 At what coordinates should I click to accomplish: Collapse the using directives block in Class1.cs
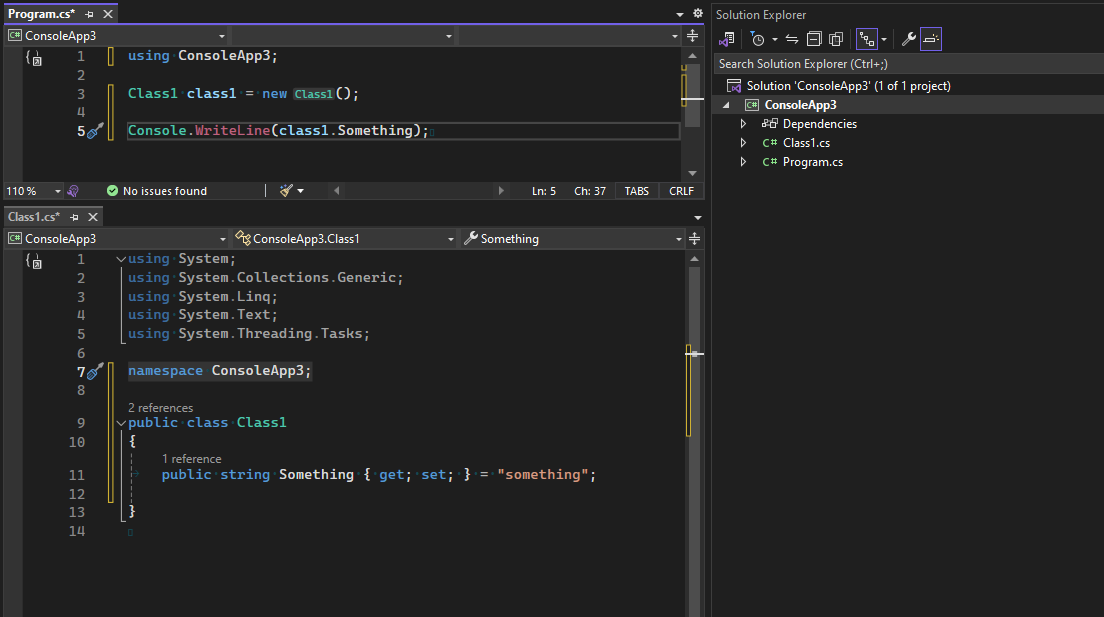point(121,259)
